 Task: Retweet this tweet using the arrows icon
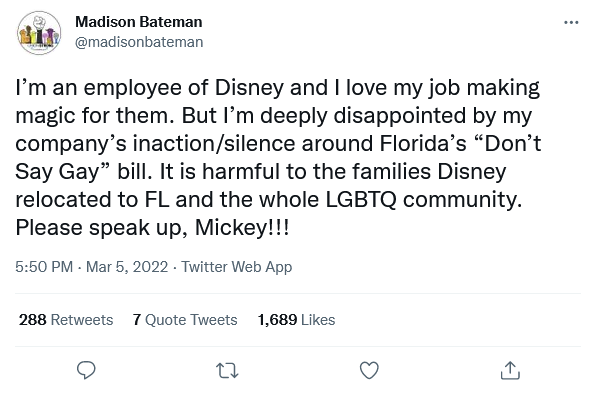227,371
